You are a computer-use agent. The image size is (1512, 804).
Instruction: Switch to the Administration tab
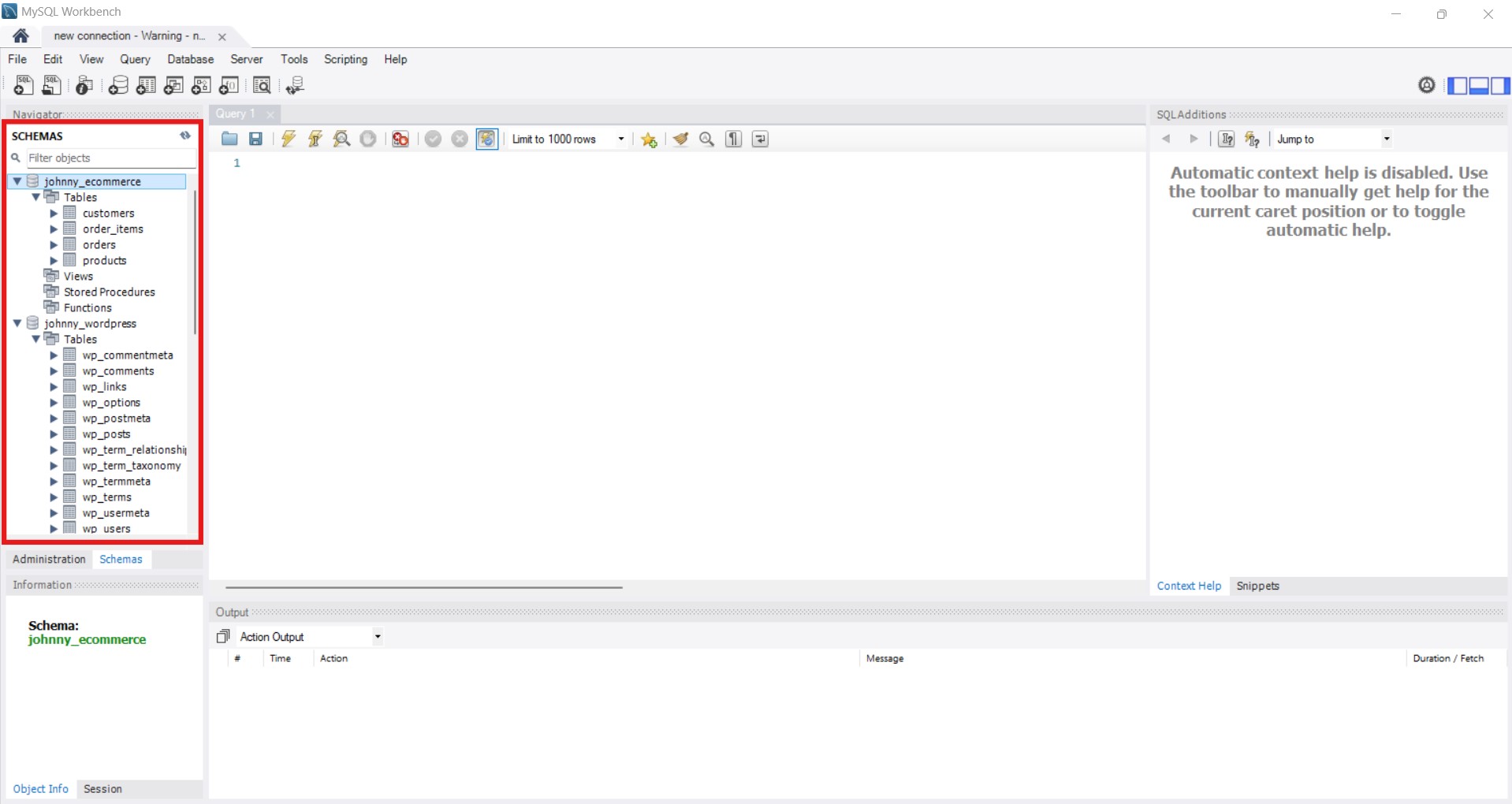pos(49,559)
